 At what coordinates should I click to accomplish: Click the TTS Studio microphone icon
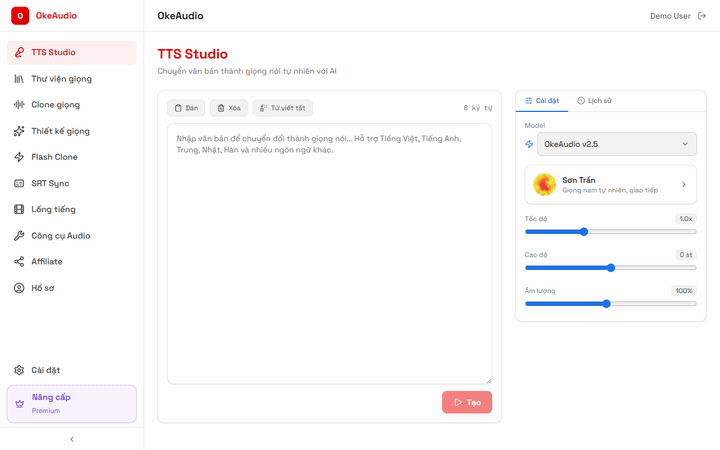coord(19,52)
